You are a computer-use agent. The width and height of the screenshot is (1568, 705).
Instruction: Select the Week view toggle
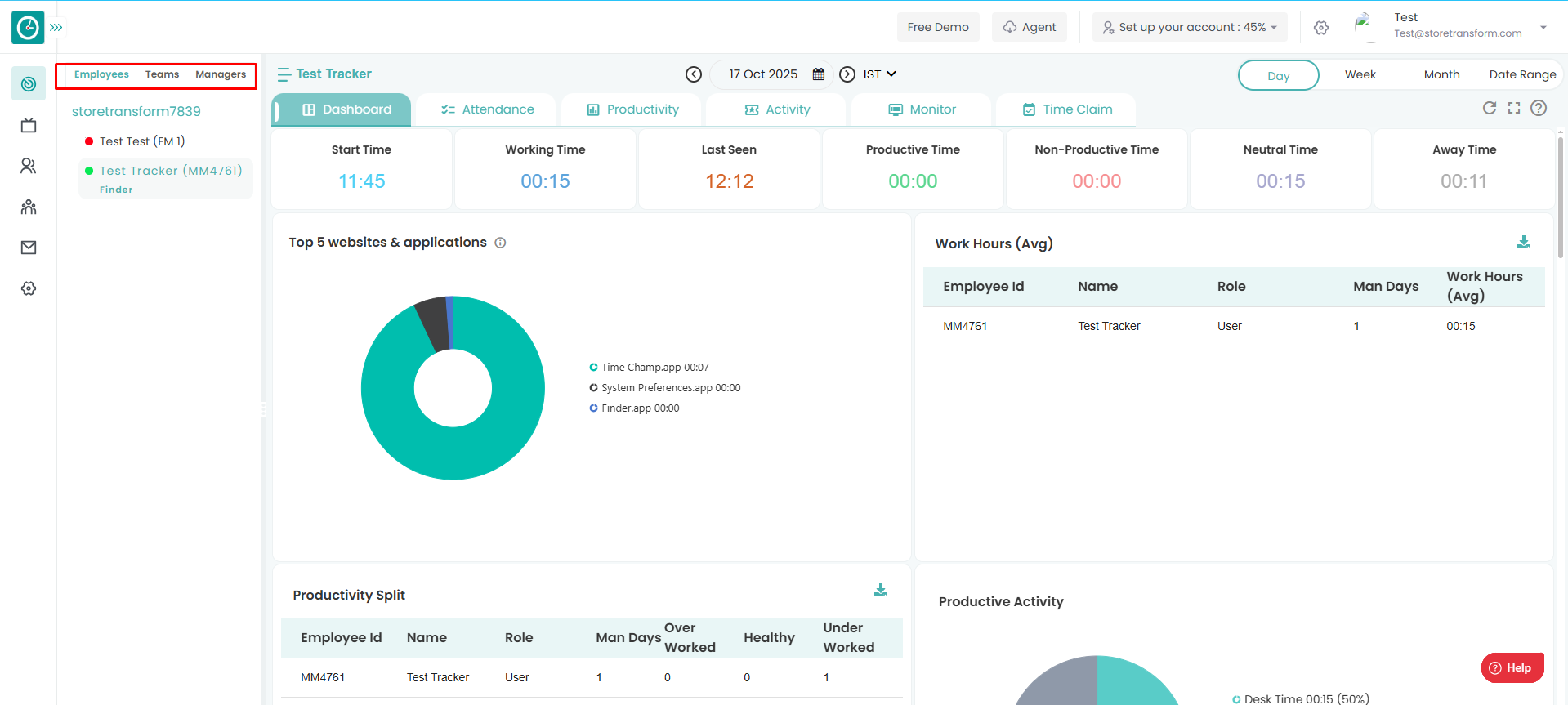[1360, 74]
